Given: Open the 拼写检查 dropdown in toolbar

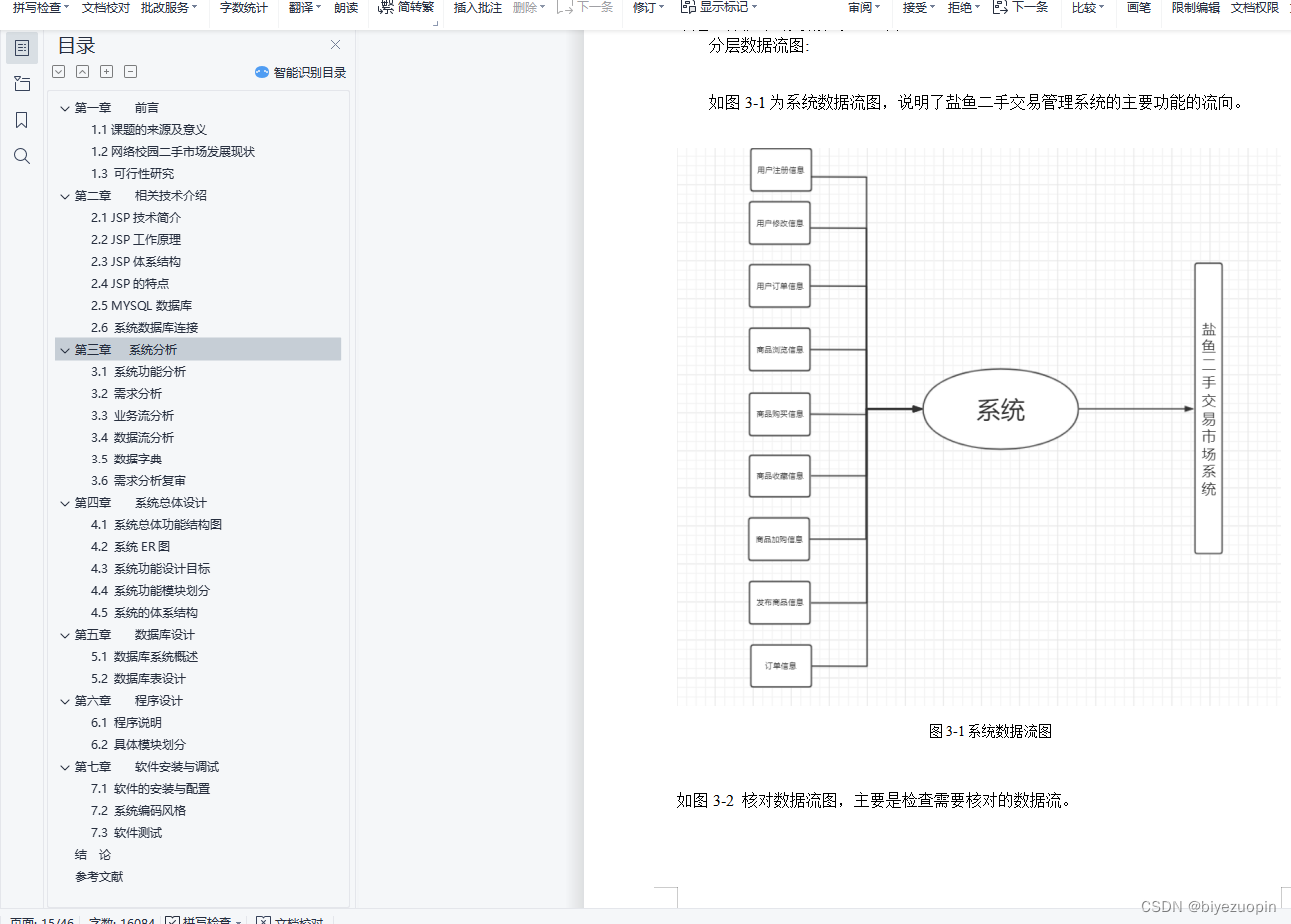Looking at the screenshot, I should pyautogui.click(x=41, y=7).
